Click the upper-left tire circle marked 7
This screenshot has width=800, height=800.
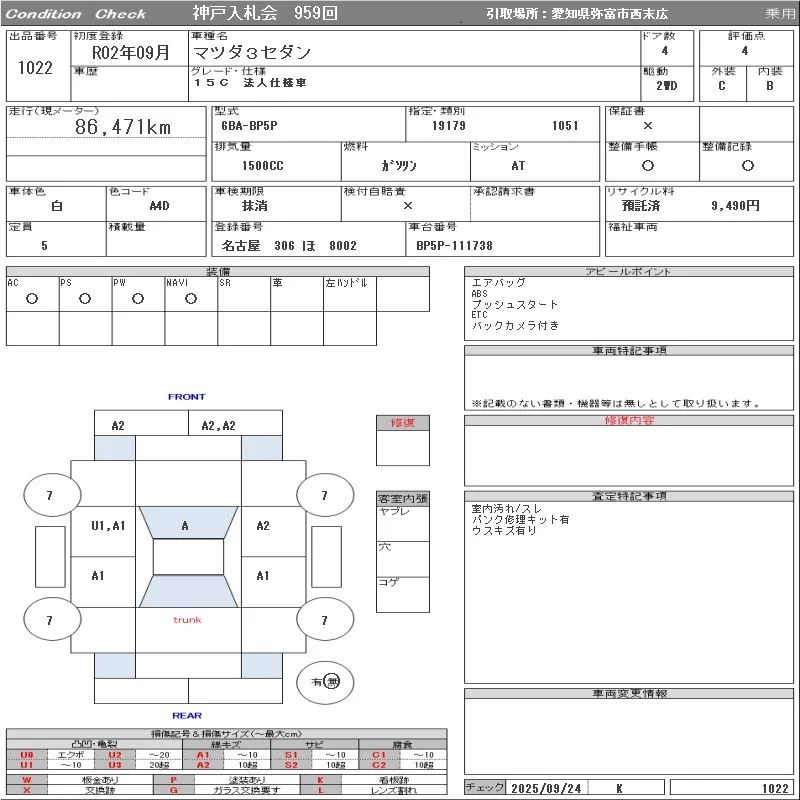click(x=50, y=495)
